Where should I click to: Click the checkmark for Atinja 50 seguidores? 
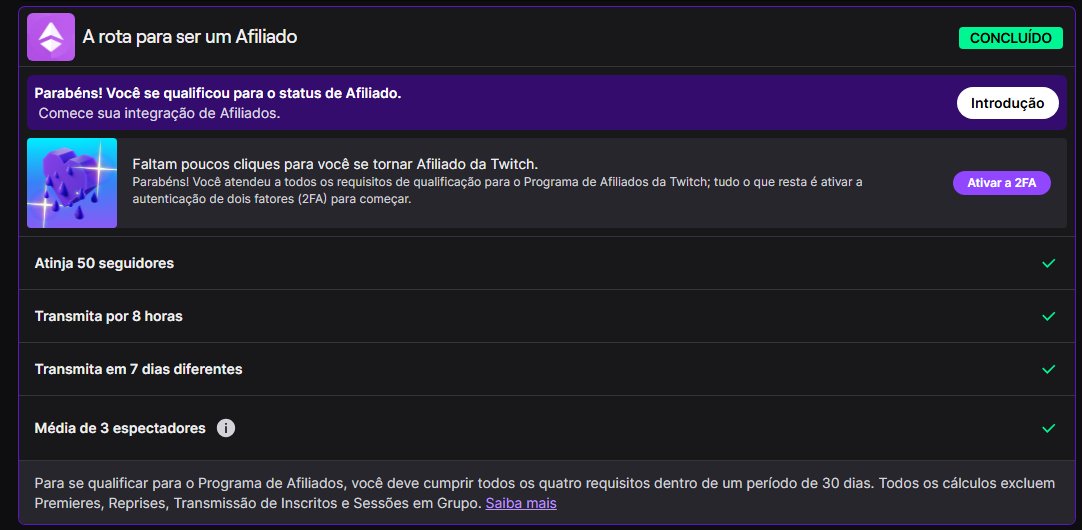(x=1048, y=263)
